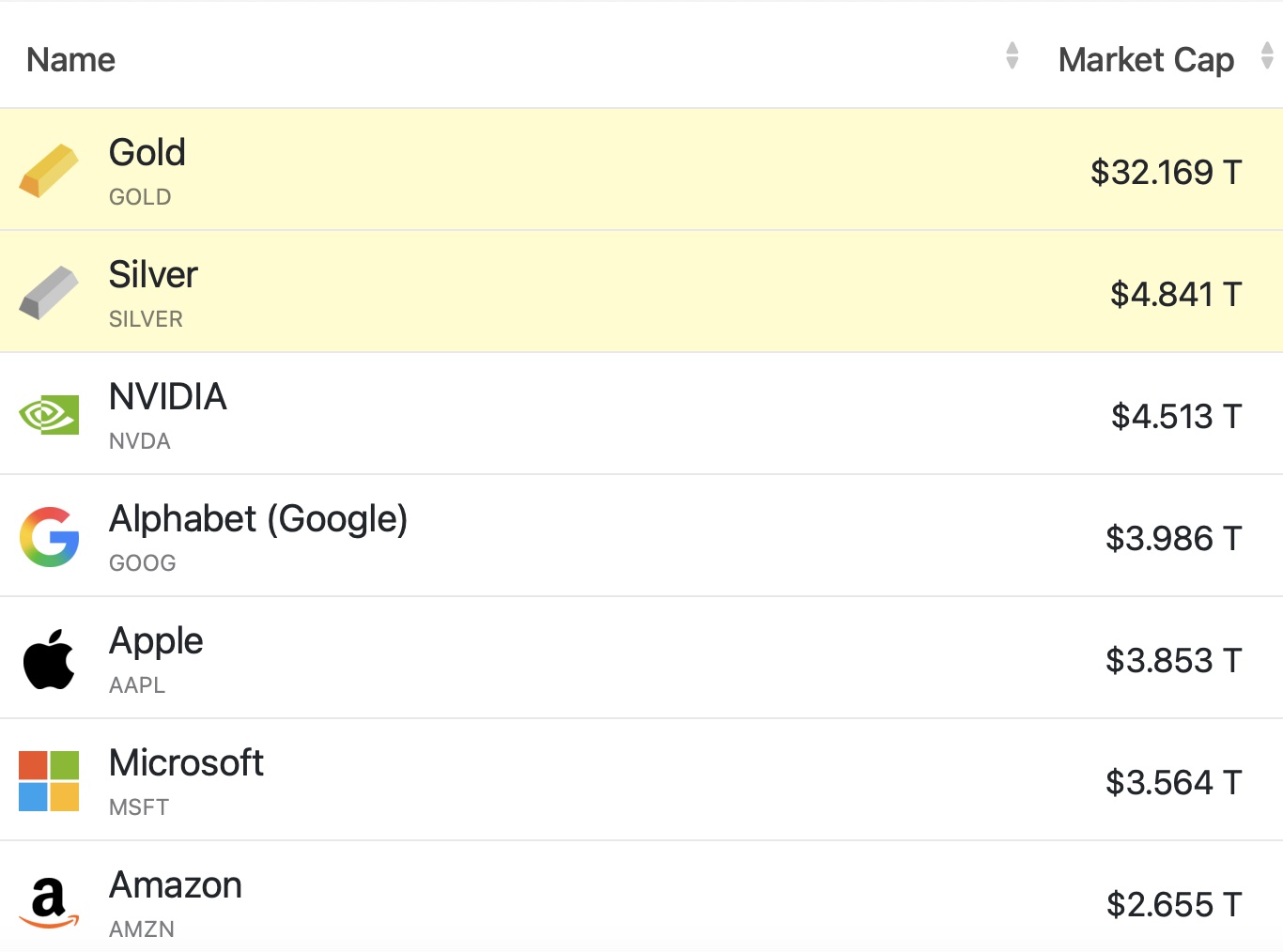Click the Amazon logo icon
The image size is (1283, 952).
click(49, 903)
